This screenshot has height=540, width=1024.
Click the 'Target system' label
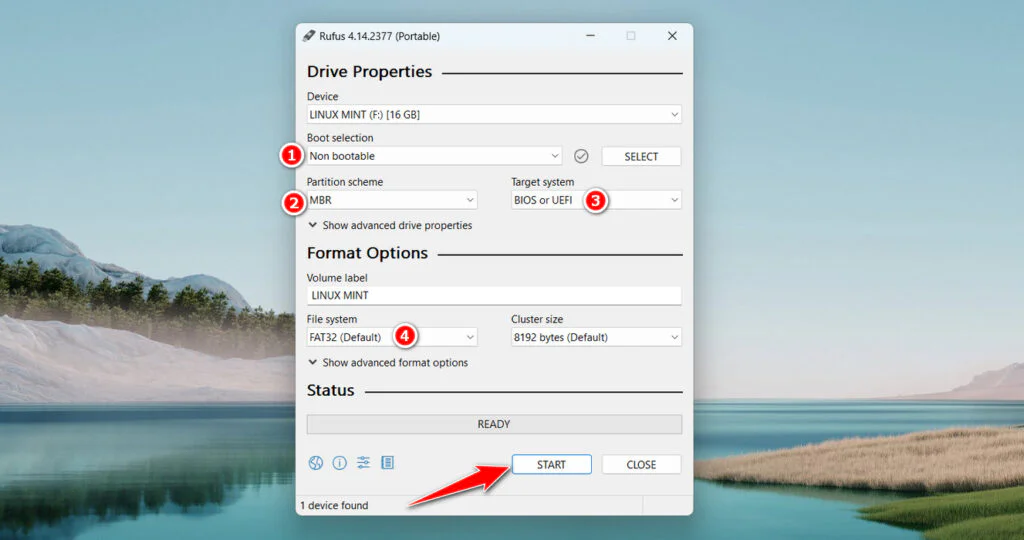click(x=543, y=182)
